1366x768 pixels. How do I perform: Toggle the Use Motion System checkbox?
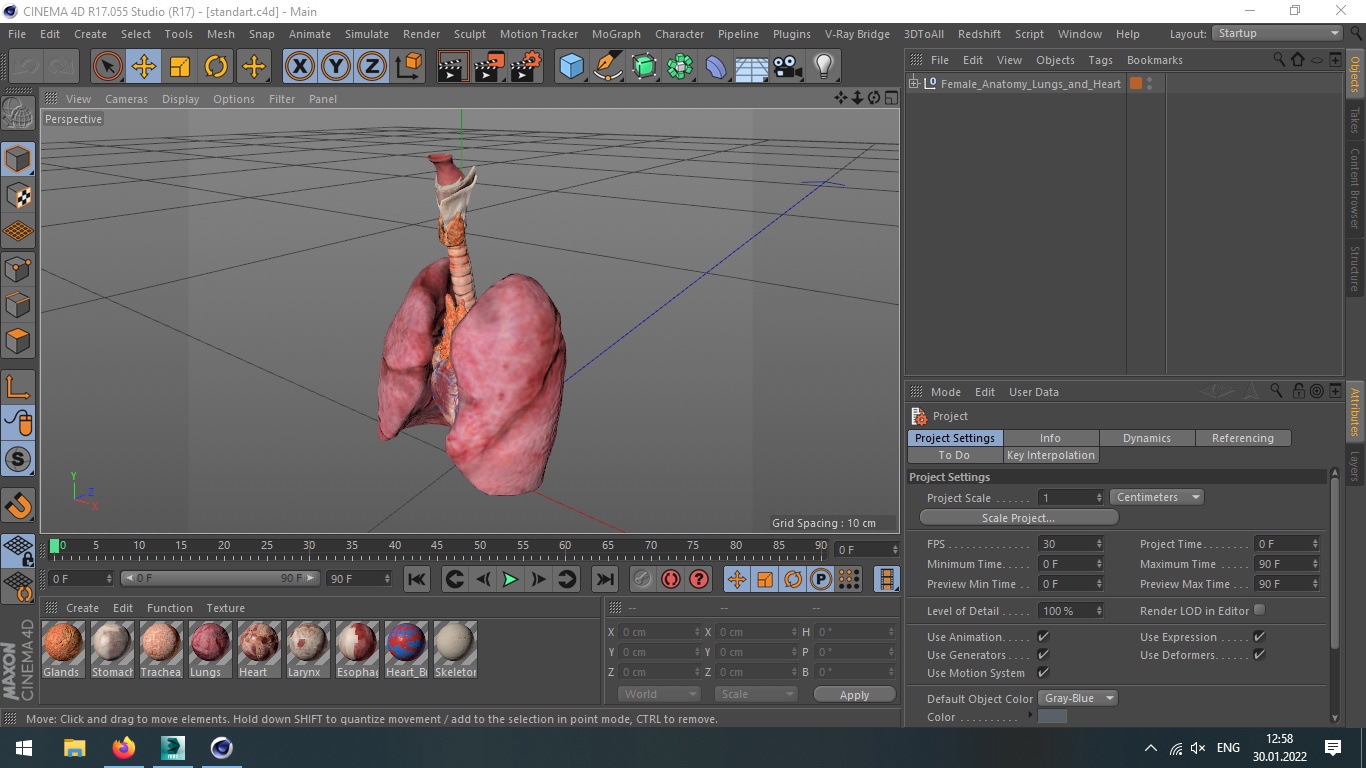click(1043, 672)
